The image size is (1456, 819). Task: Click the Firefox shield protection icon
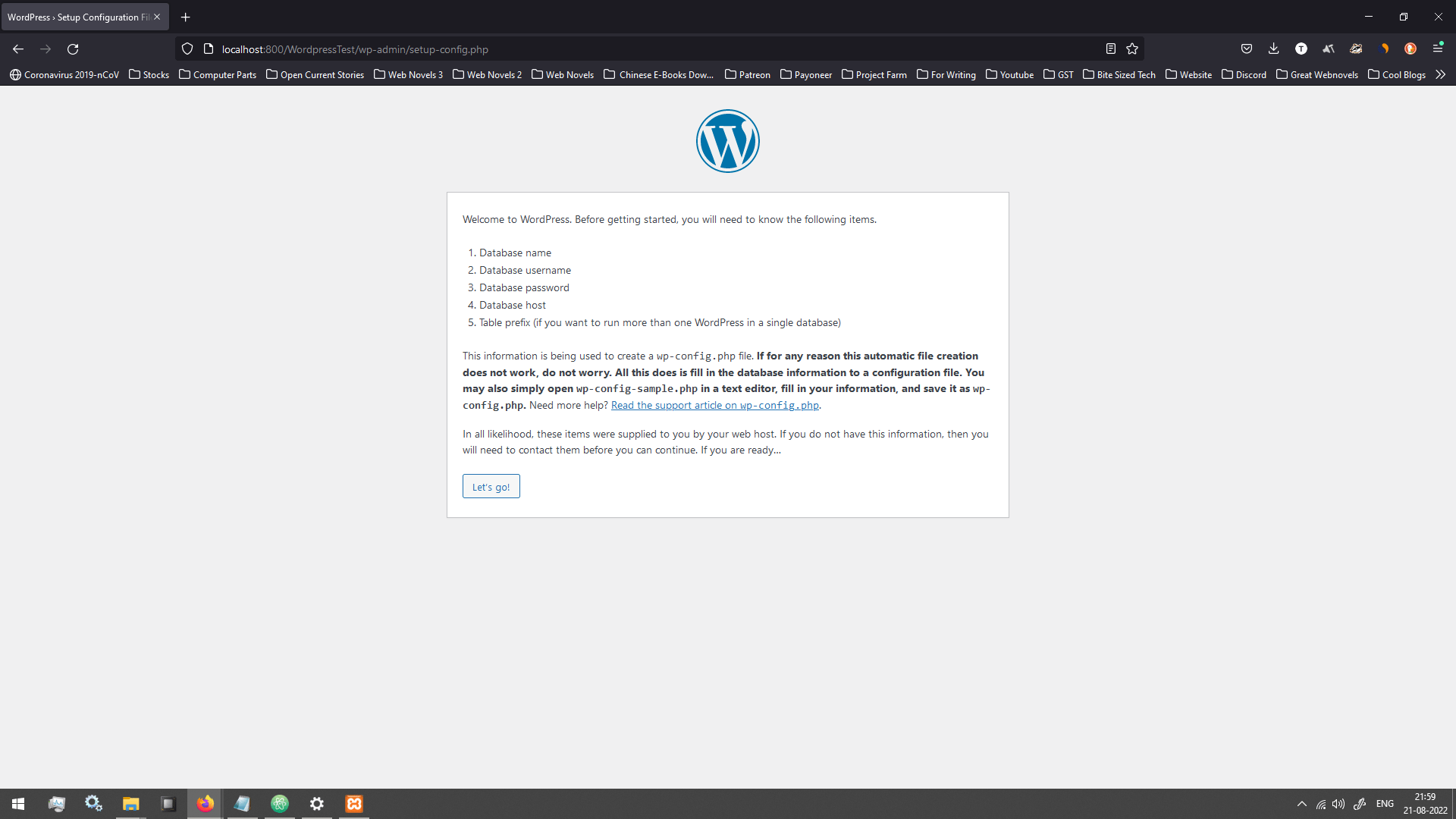point(188,49)
